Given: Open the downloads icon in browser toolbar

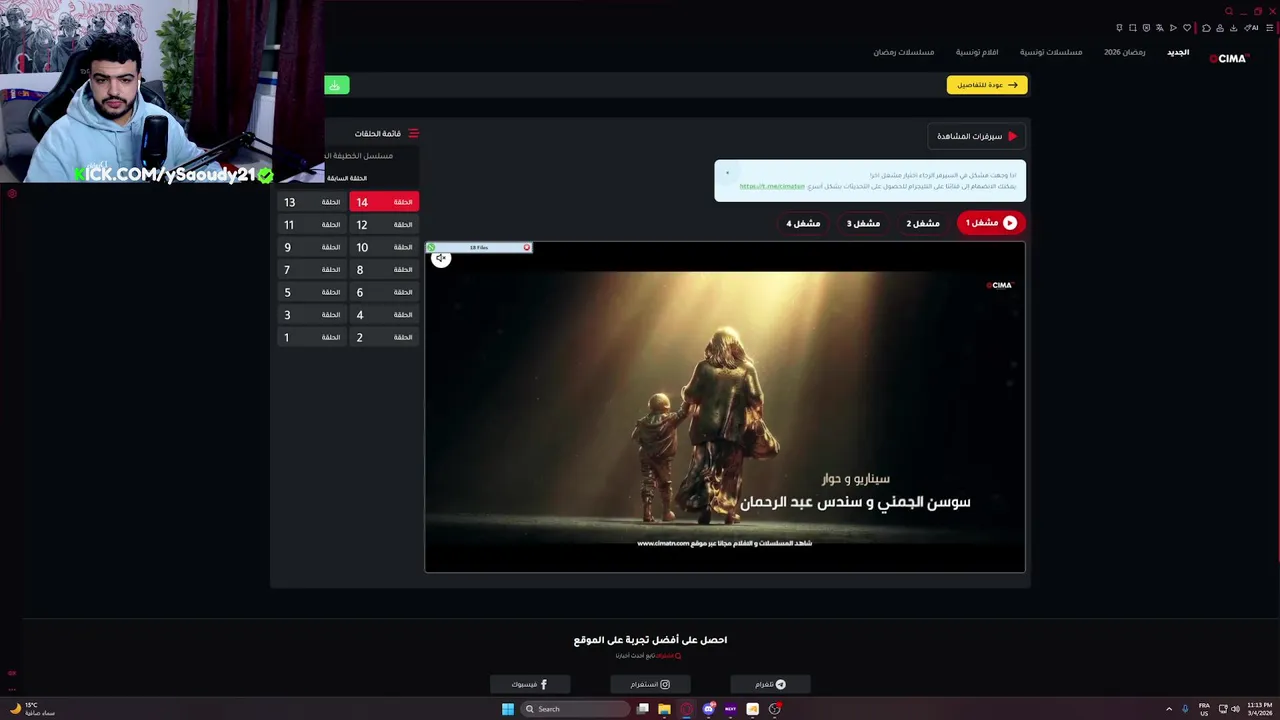Looking at the screenshot, I should tap(1233, 28).
